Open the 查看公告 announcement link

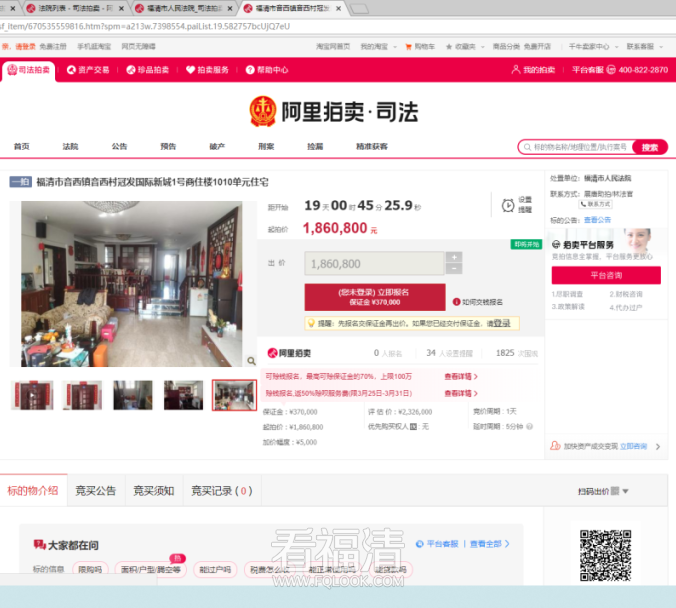click(x=598, y=220)
